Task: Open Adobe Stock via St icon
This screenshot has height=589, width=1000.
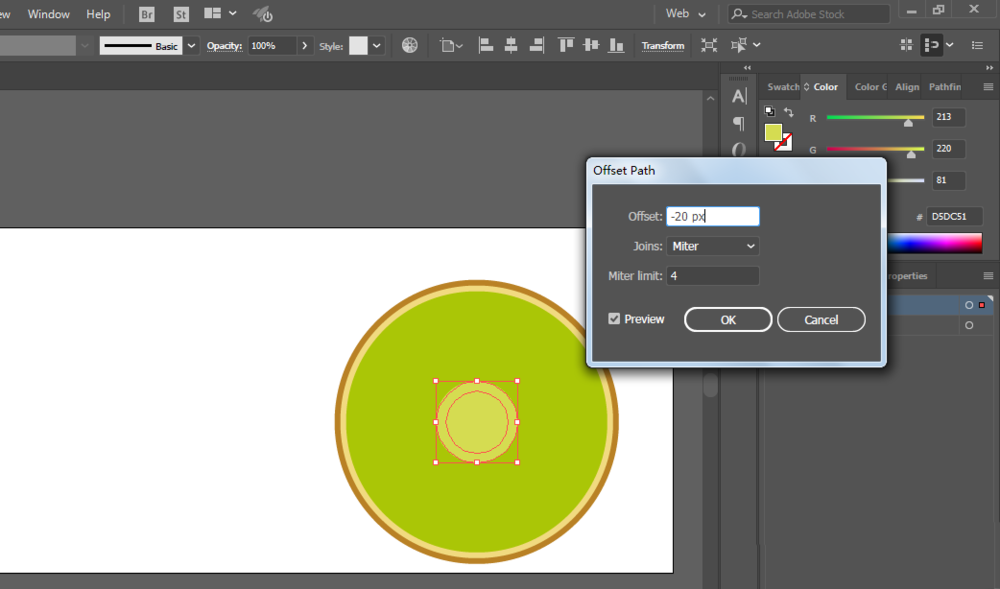Action: tap(181, 14)
